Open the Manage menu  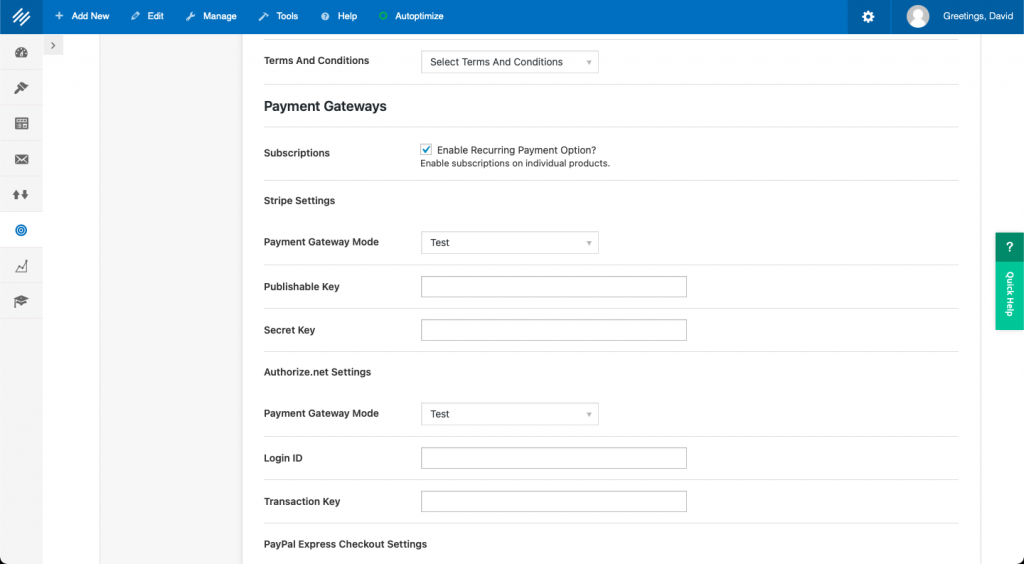click(211, 17)
